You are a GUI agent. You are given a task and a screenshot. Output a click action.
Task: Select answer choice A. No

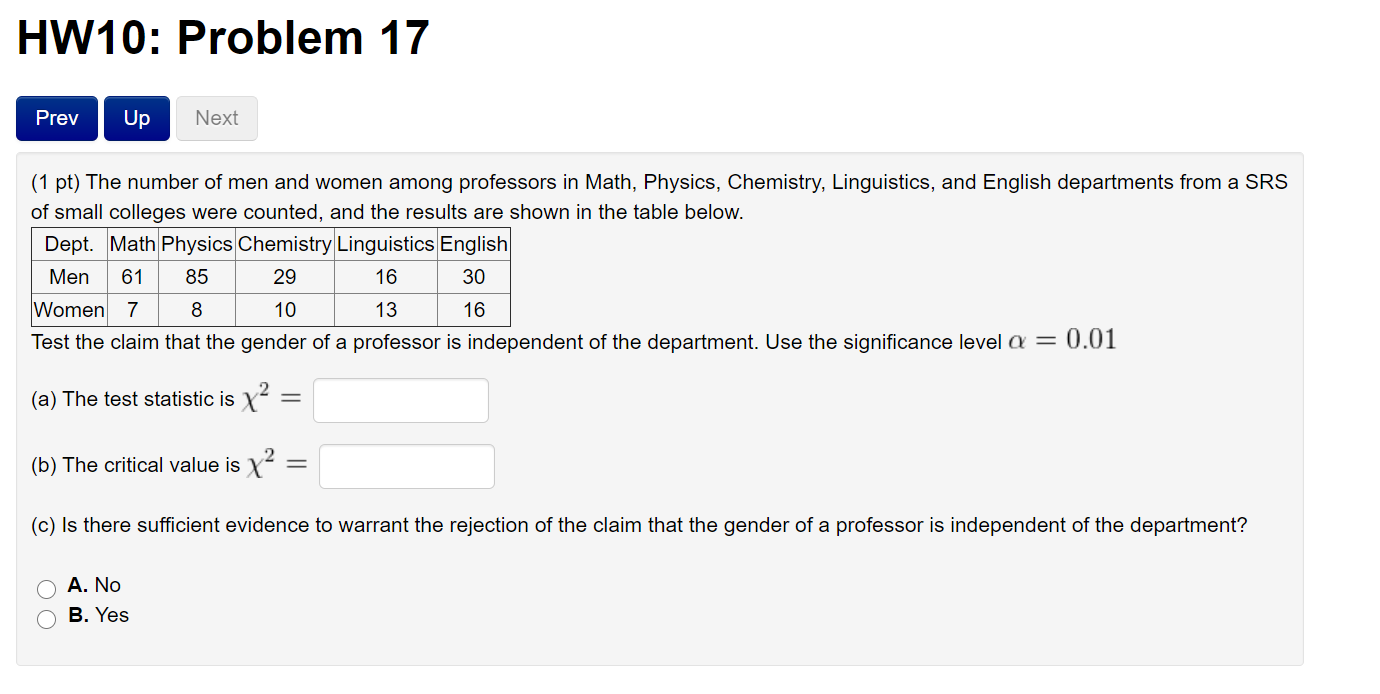(x=46, y=589)
